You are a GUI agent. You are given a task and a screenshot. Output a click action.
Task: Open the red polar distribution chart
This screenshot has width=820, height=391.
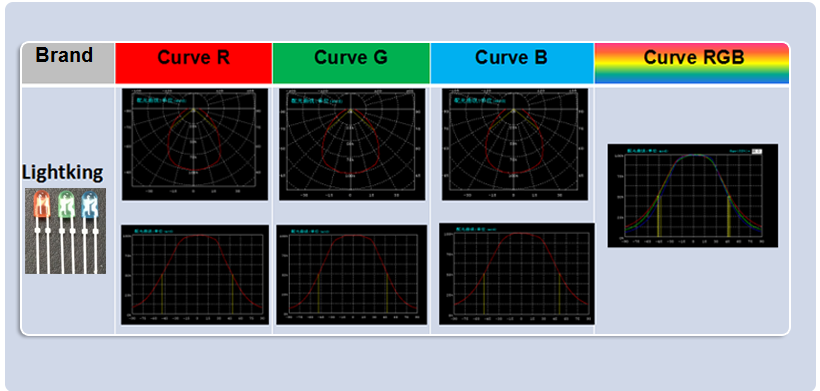(x=195, y=144)
